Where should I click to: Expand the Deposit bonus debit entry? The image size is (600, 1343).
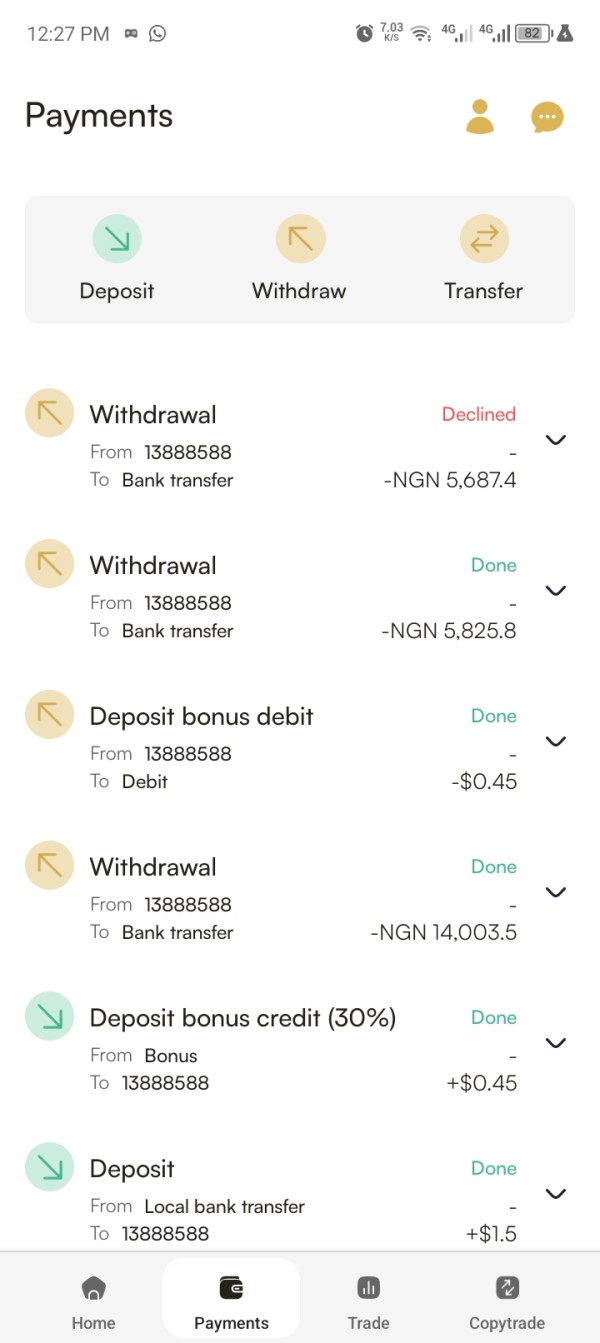coord(555,741)
